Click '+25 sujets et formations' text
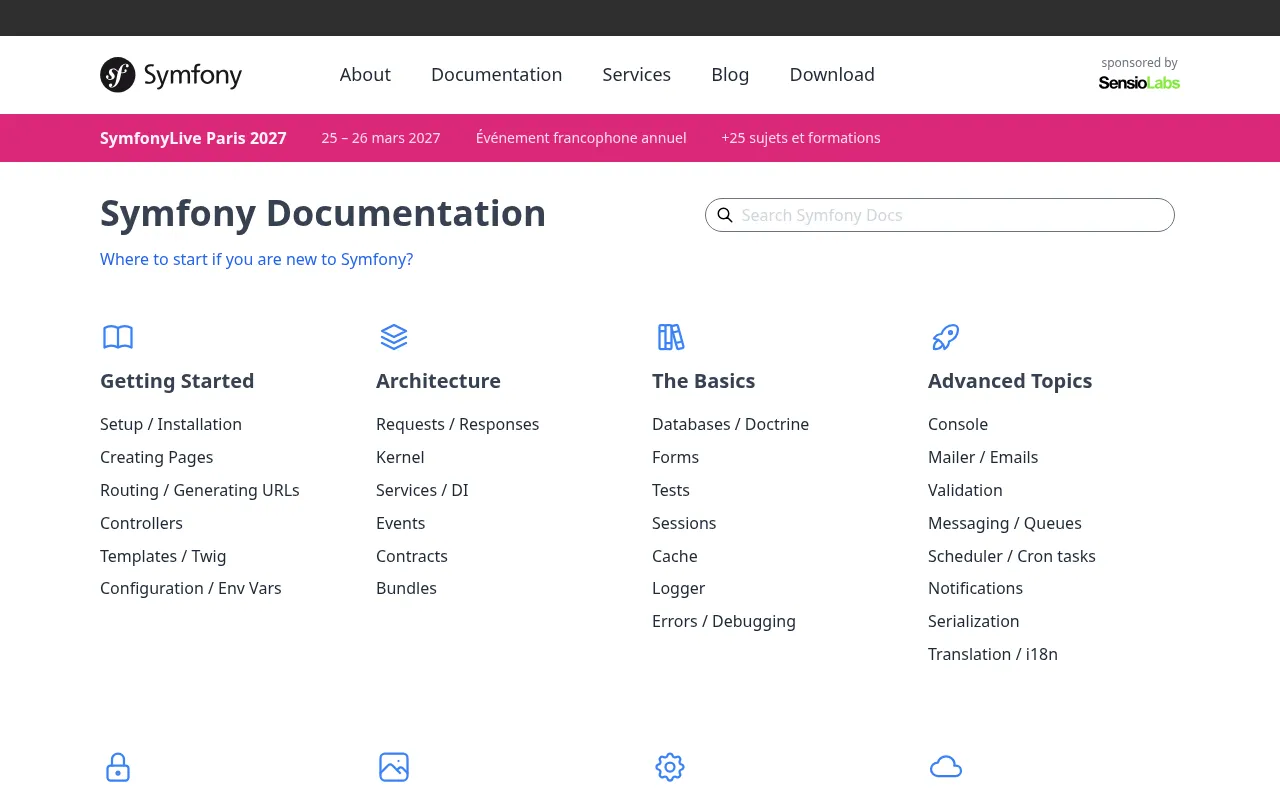Screen dimensions: 1280x800 pos(801,138)
